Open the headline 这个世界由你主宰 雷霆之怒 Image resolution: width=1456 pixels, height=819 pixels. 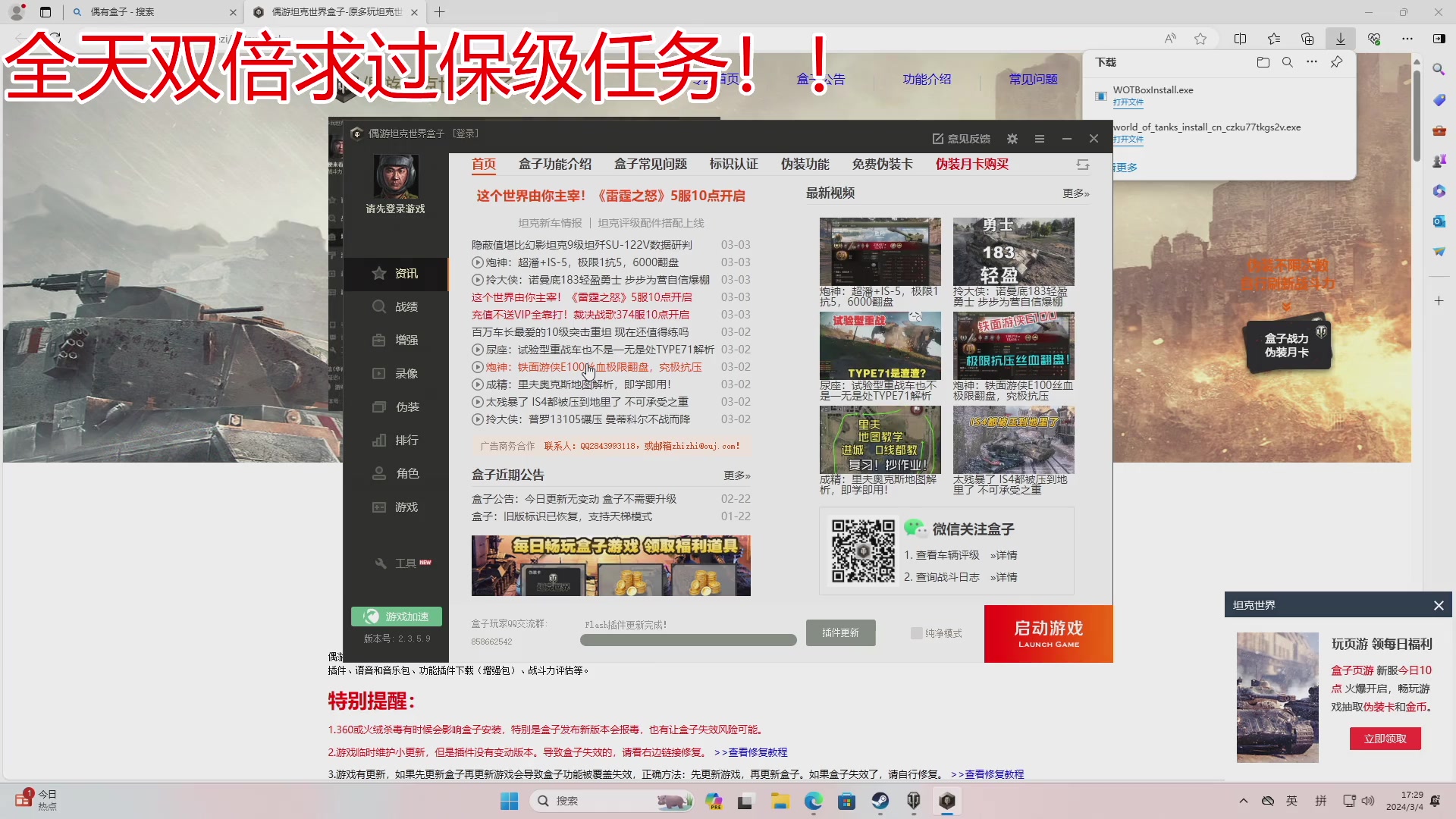(x=611, y=196)
